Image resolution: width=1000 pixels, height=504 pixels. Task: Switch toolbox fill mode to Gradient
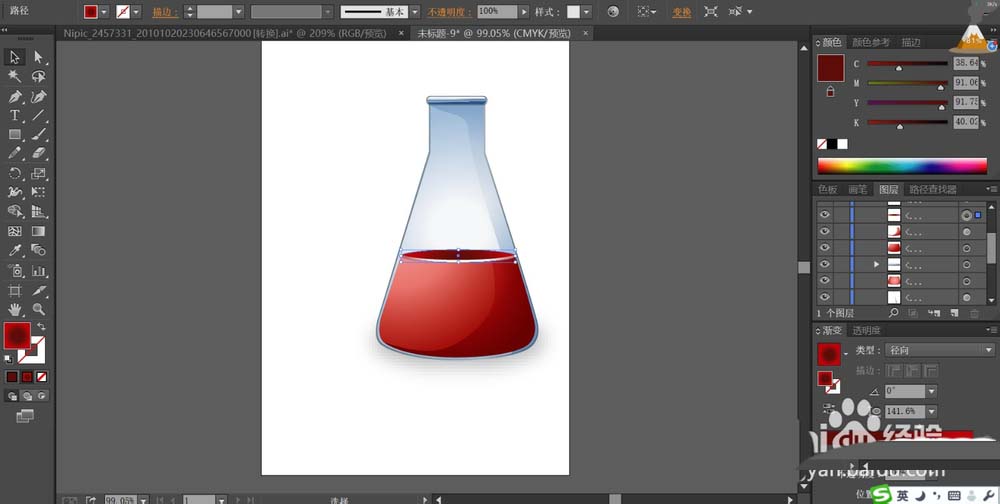(27, 377)
